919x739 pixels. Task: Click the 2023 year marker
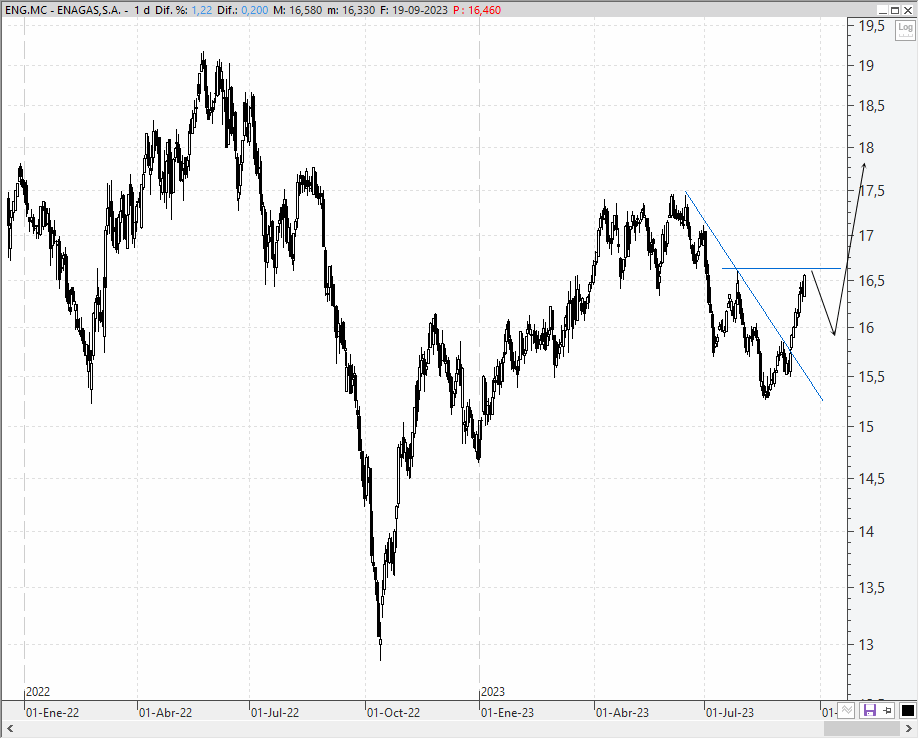tap(493, 692)
